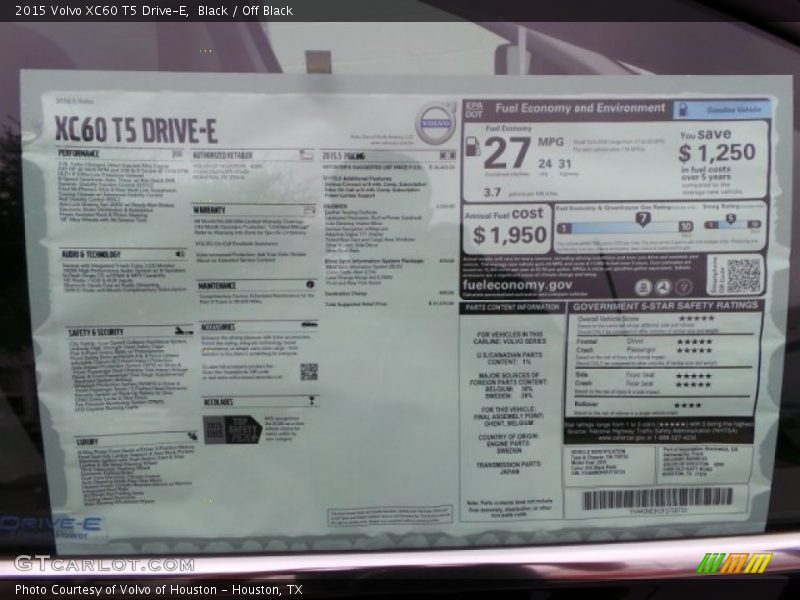Click the U.S./CANADIAN PARTS CONTENT text
The height and width of the screenshot is (600, 800).
pos(509,358)
